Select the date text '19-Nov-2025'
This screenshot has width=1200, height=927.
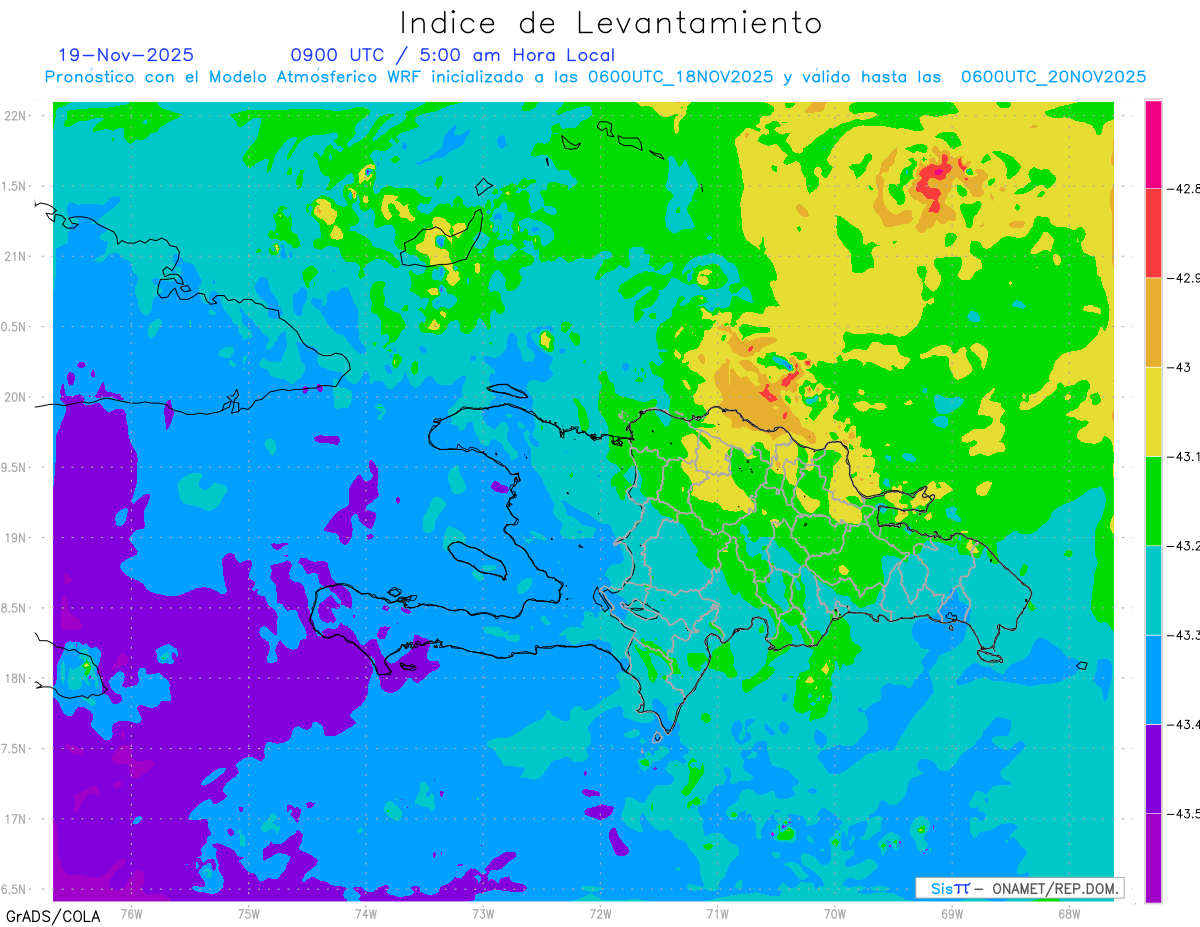(126, 55)
